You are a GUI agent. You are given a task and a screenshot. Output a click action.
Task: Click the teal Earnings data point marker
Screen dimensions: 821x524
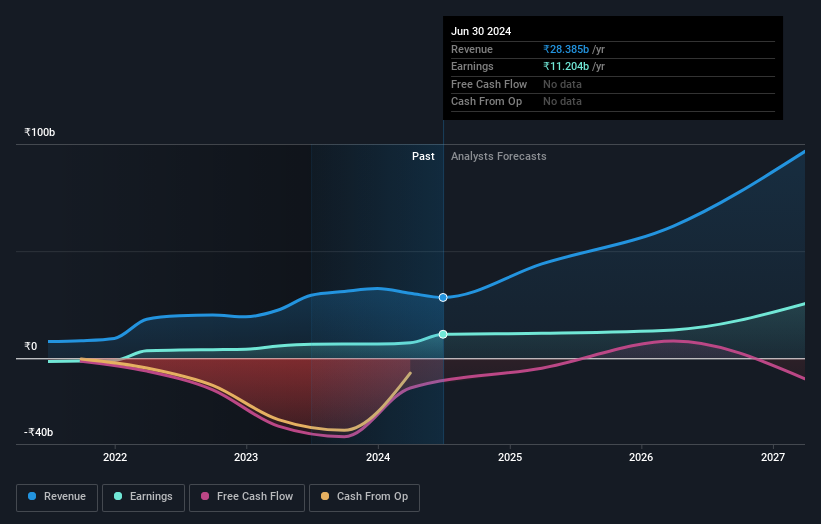[x=443, y=334]
